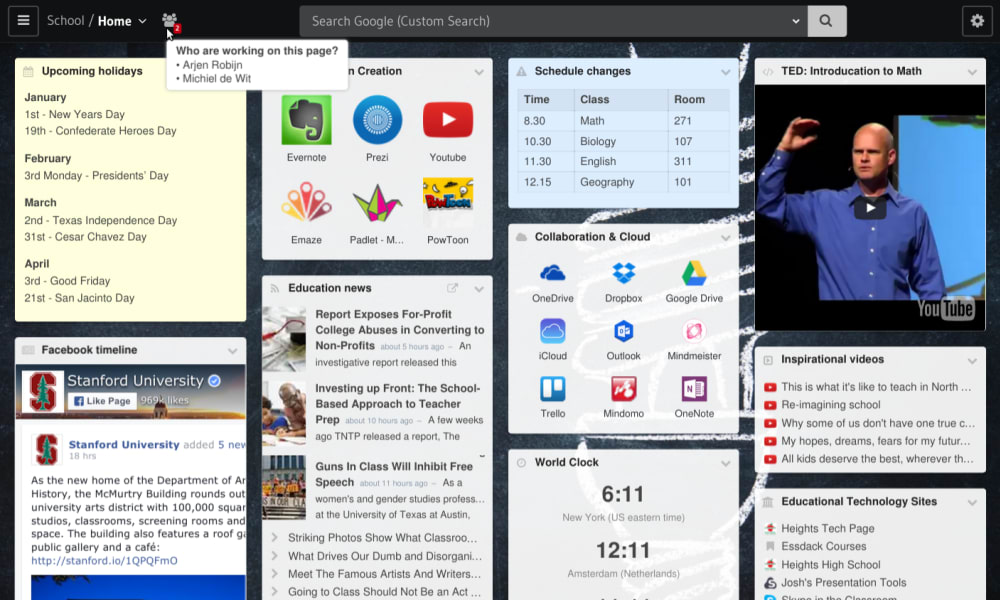Click the search magnifier button
Screen dimensions: 1000x600
[x=826, y=21]
